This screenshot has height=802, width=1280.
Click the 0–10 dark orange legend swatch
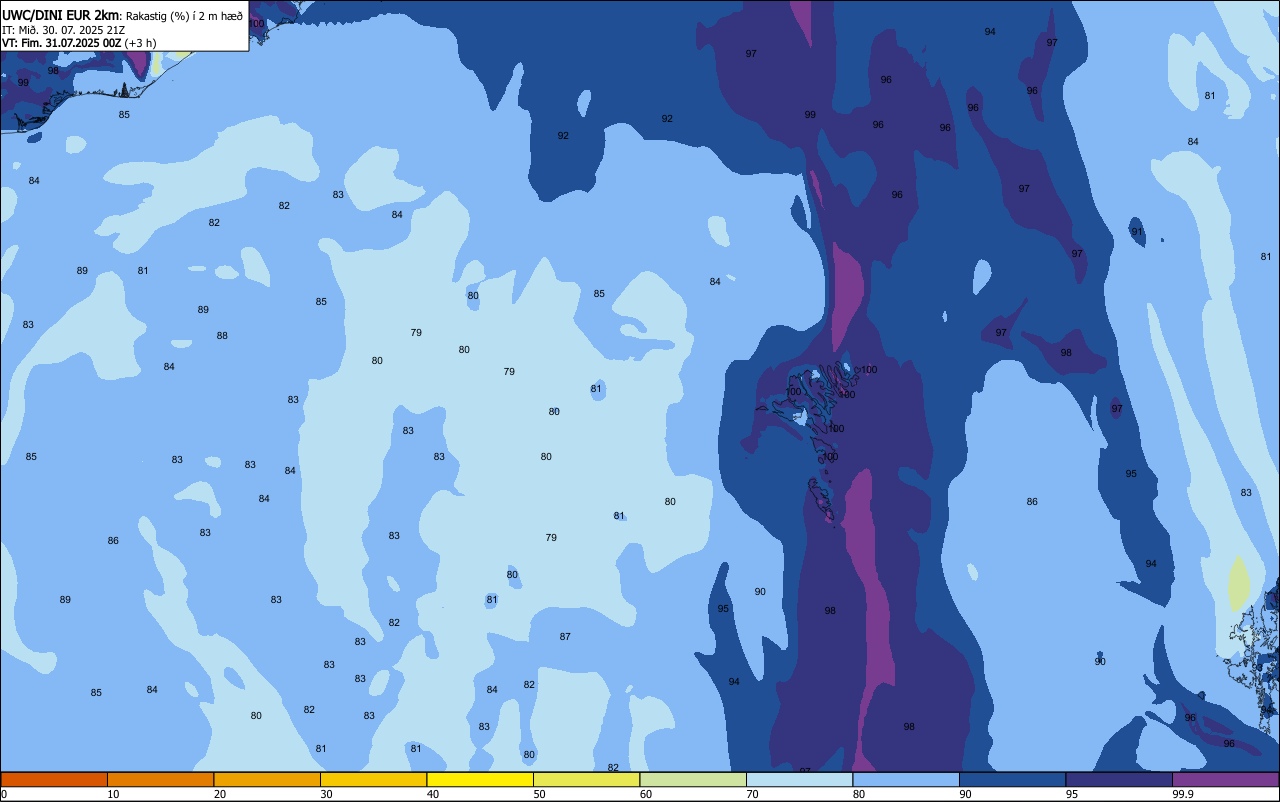pos(54,779)
